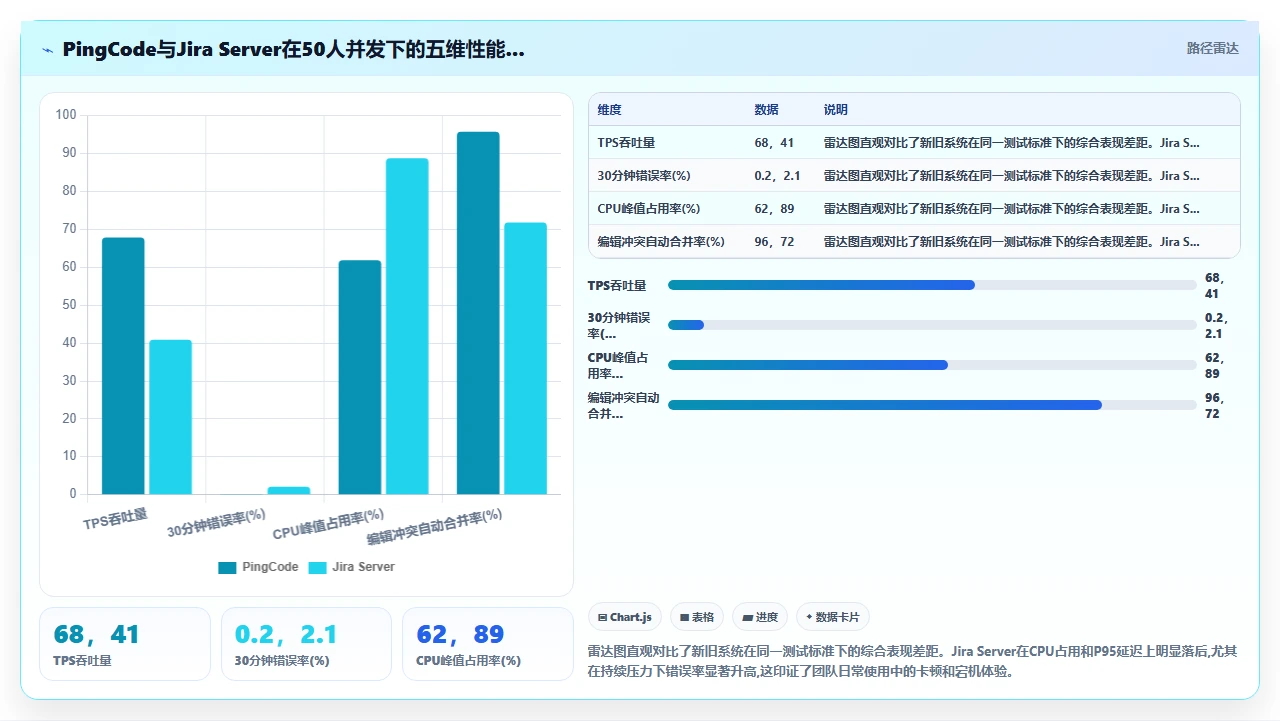Image resolution: width=1280 pixels, height=721 pixels.
Task: Open the 68，41 TPS吞吐量 data card
Action: [125, 644]
